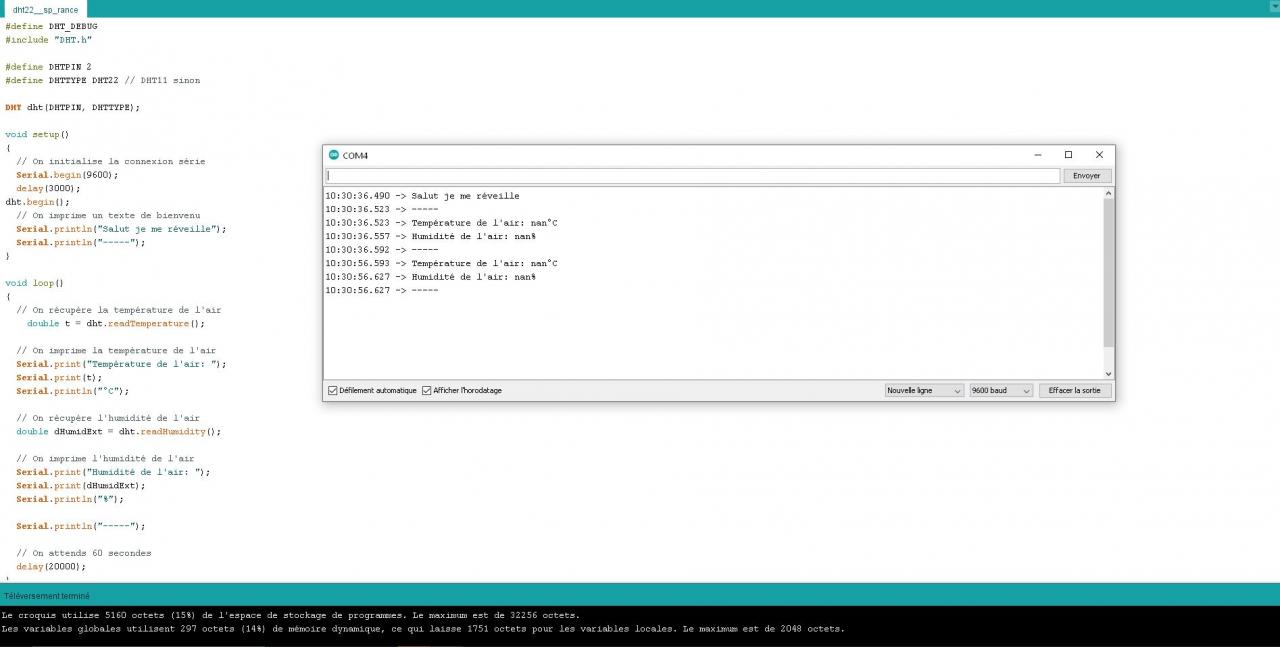The height and width of the screenshot is (647, 1280).
Task: Click the 'Serial.print(dHumidExt);' code line
Action: (81, 486)
